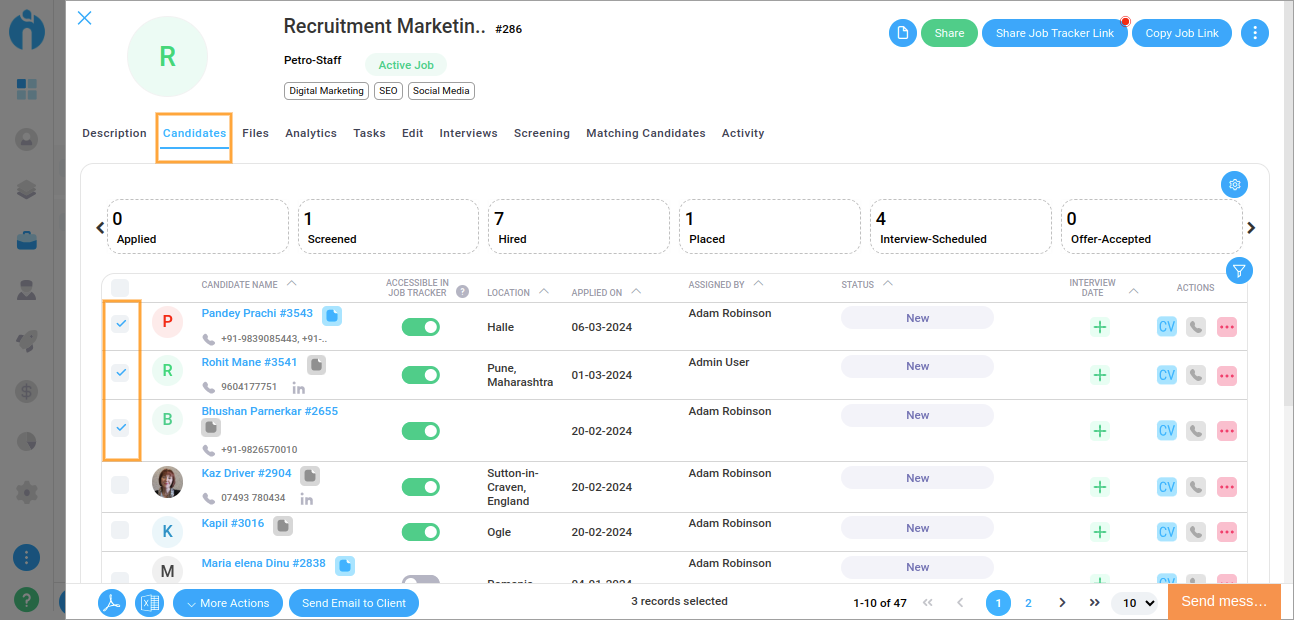Disable job tracker access for Kapil
The image size is (1294, 620).
click(x=420, y=532)
